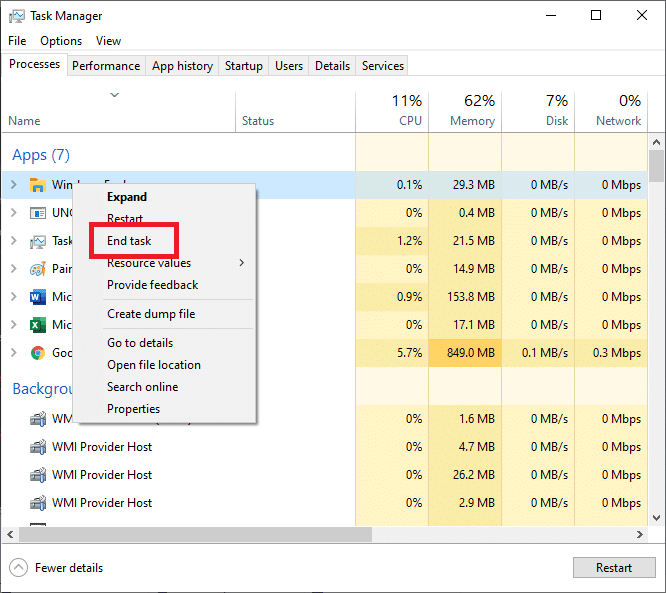Screen dimensions: 666x593
Task: Click the Paint app icon
Action: tap(38, 269)
